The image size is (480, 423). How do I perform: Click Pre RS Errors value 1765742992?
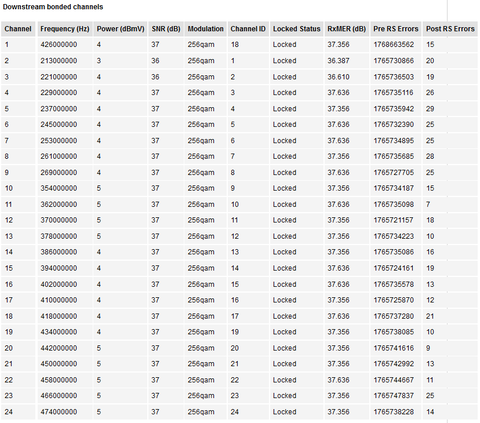click(394, 364)
